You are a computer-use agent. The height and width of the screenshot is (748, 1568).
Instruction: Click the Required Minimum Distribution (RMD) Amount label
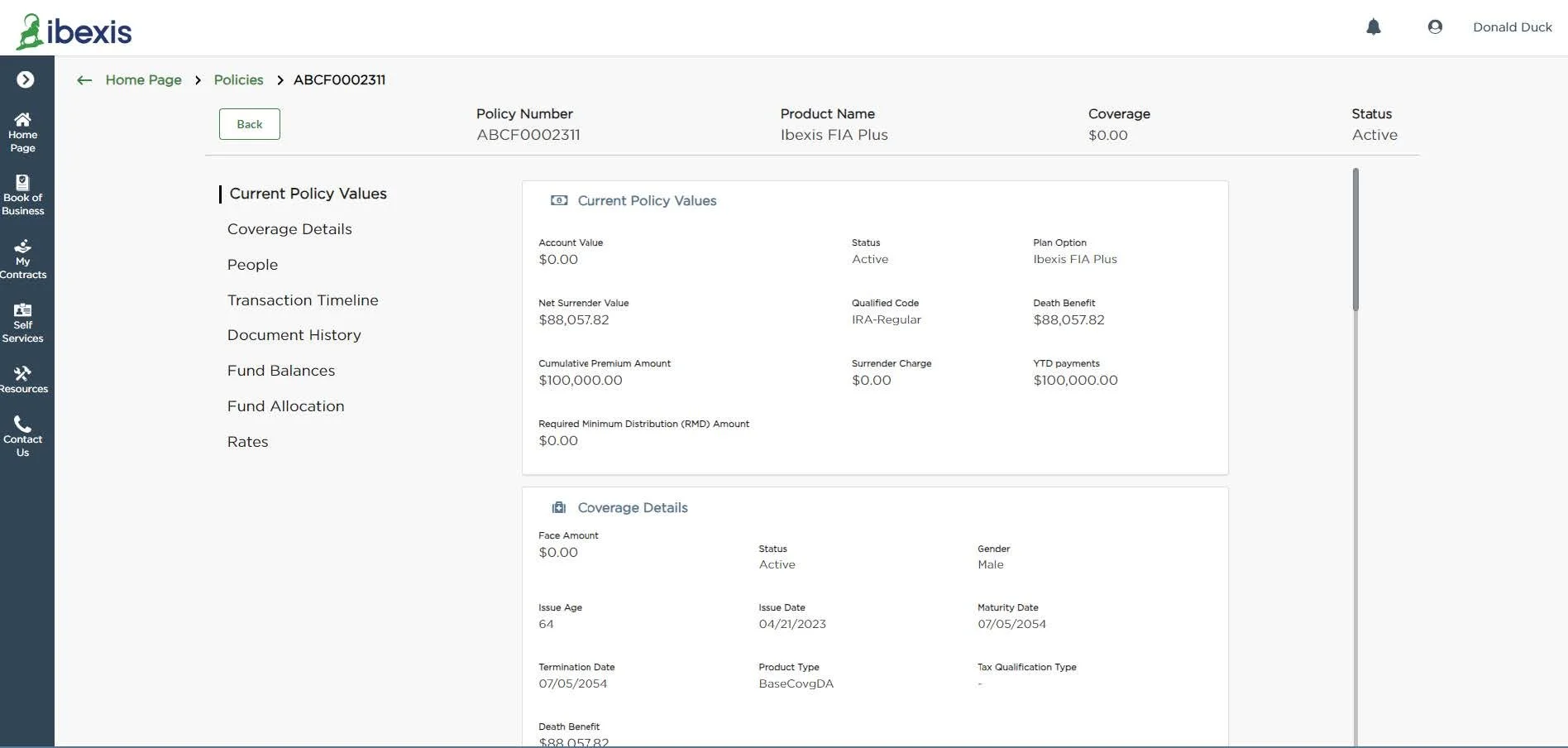tap(643, 424)
